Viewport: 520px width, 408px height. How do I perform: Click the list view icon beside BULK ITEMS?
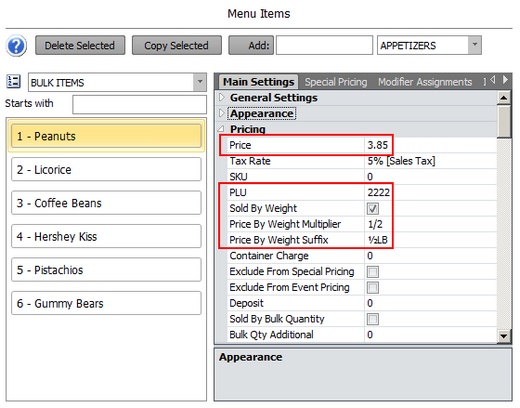point(14,81)
